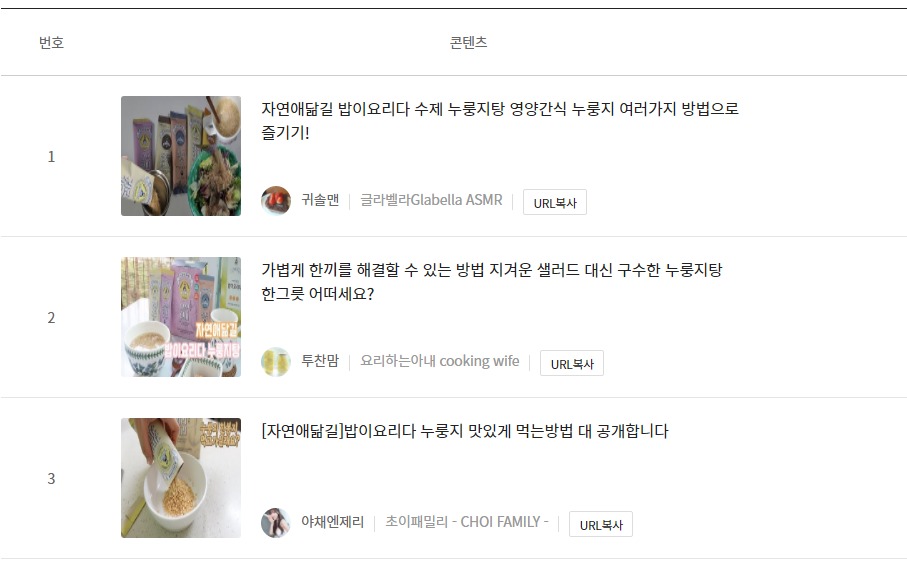Image resolution: width=907 pixels, height=564 pixels.
Task: Open the third thumbnail showing bowl pouring
Action: pos(180,478)
